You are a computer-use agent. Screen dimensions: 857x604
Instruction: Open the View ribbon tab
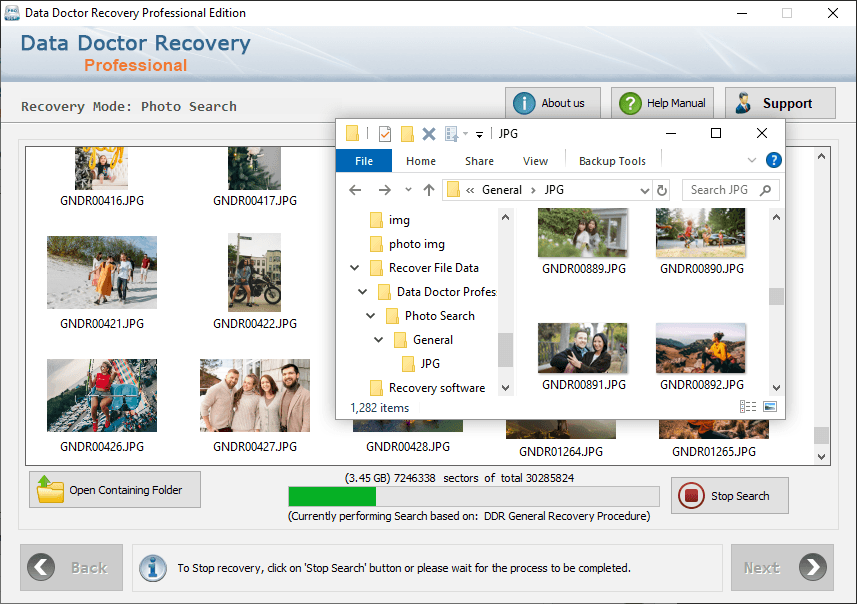coord(535,161)
